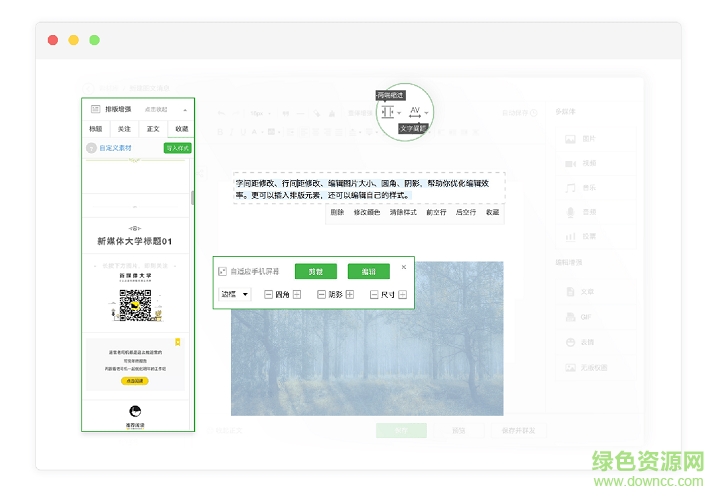
Task: Click the green 导入样式 button
Action: click(178, 148)
